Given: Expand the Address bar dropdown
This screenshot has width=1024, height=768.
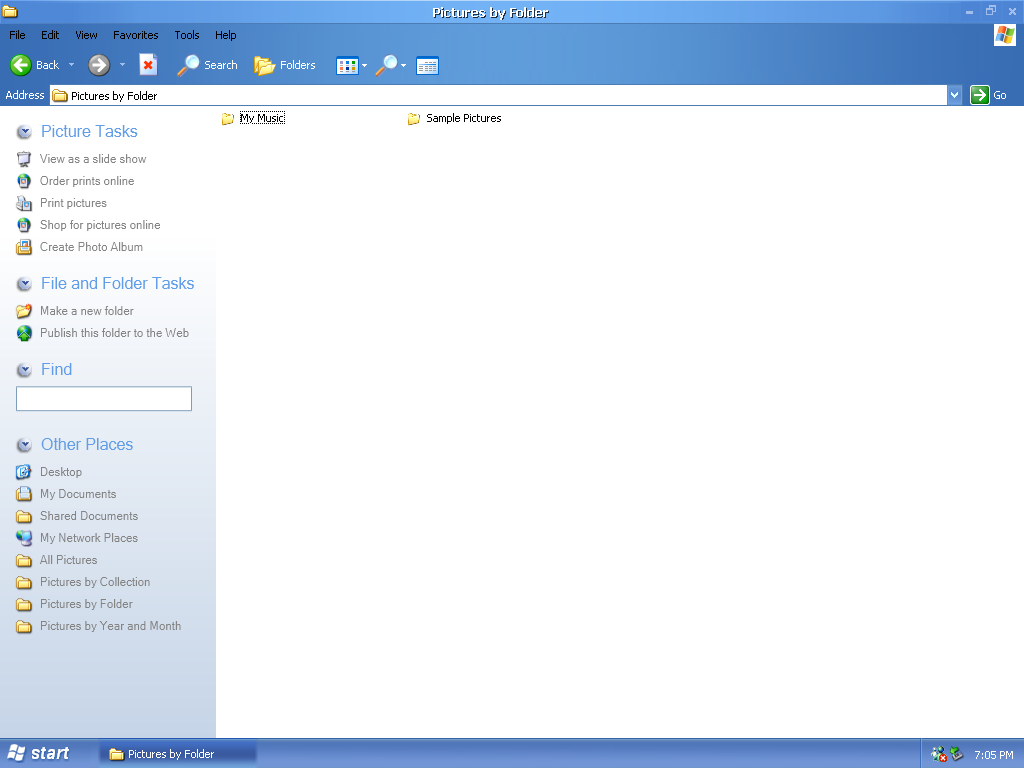Looking at the screenshot, I should [x=954, y=95].
